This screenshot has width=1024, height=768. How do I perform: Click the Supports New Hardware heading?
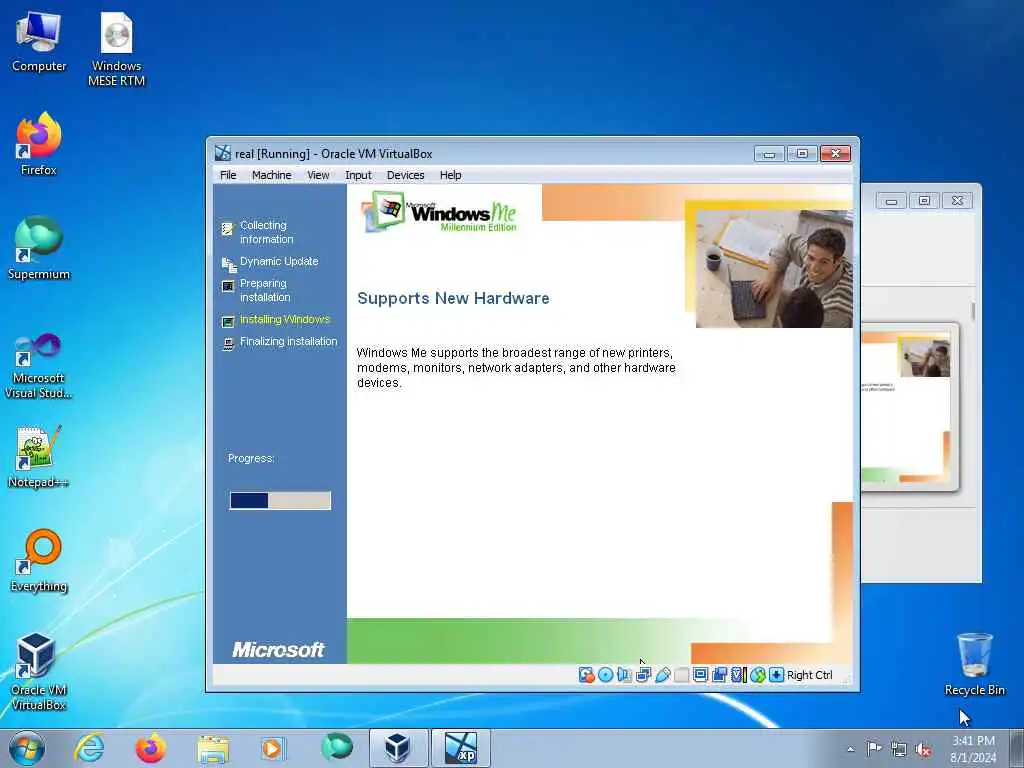coord(453,298)
